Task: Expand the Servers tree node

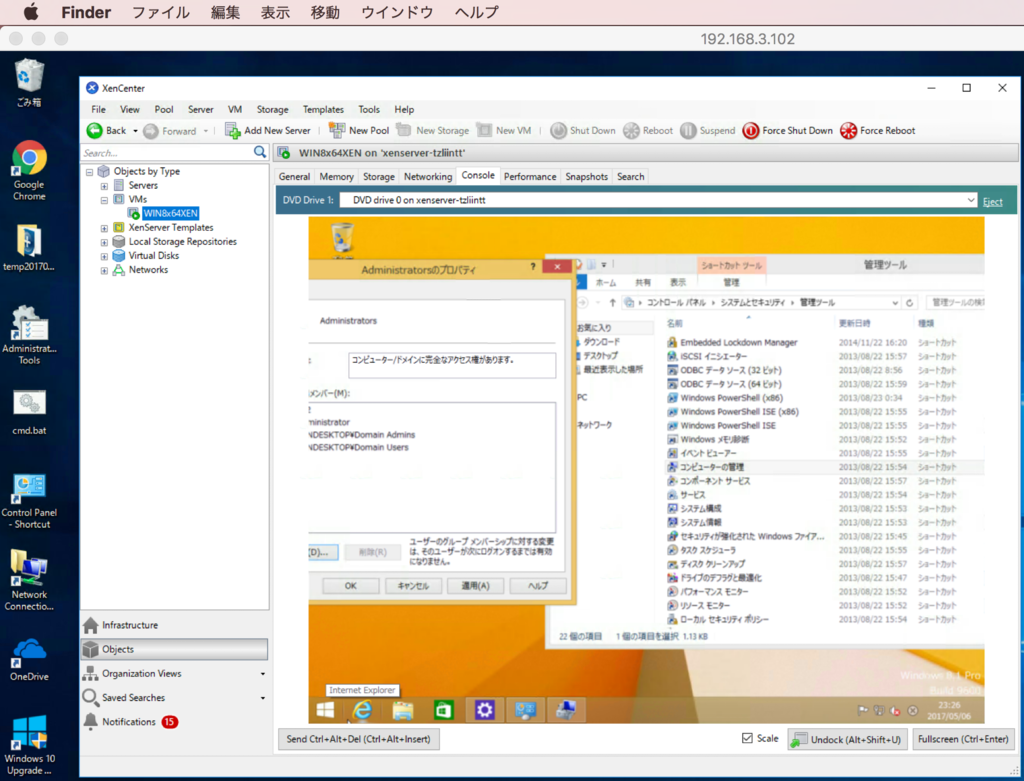Action: (104, 186)
